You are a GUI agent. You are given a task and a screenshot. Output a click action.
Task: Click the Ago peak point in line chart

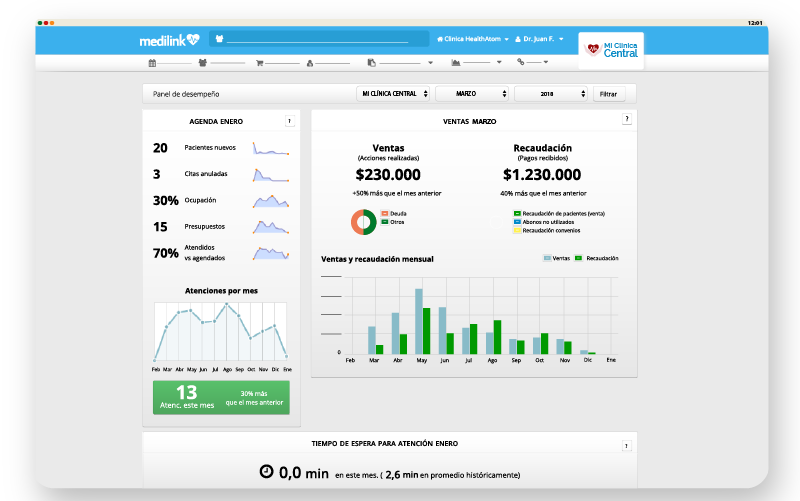227,304
